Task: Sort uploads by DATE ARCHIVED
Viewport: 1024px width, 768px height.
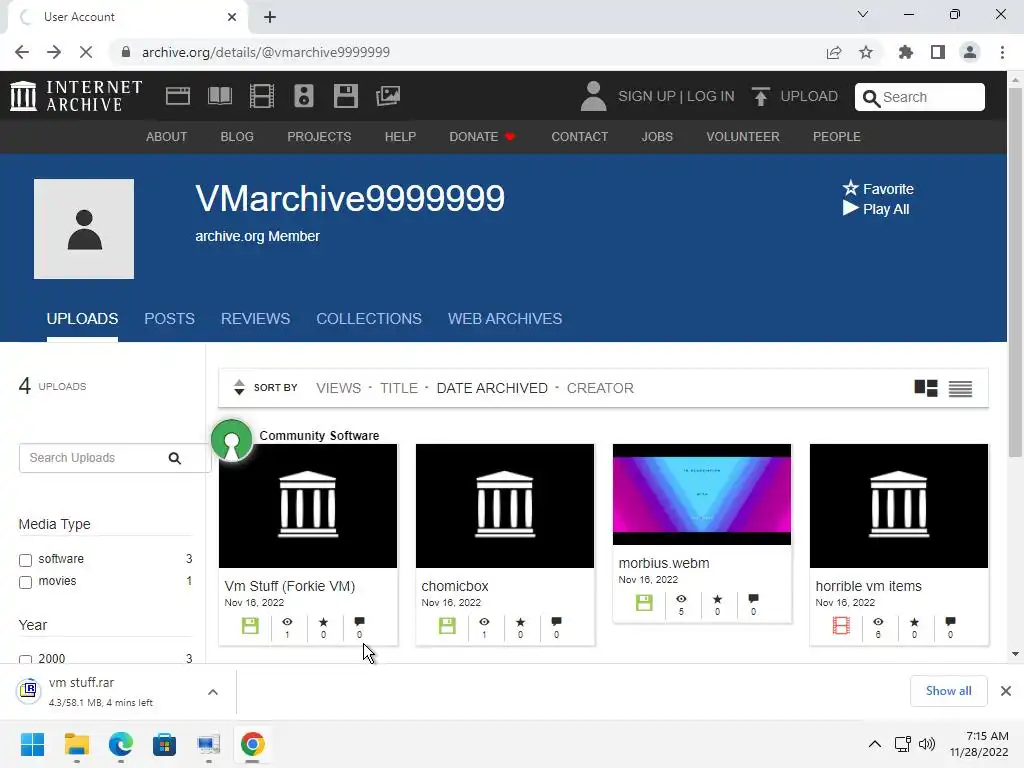Action: [492, 388]
